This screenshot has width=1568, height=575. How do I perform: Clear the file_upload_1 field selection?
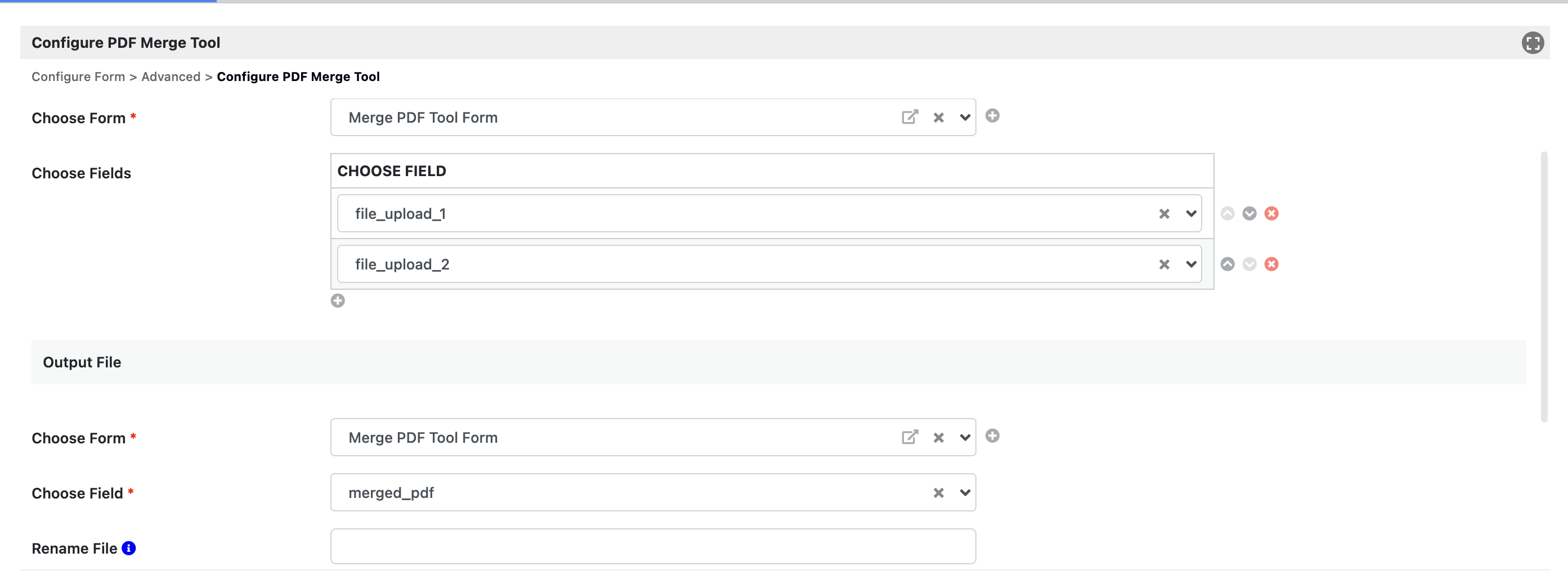(1164, 214)
